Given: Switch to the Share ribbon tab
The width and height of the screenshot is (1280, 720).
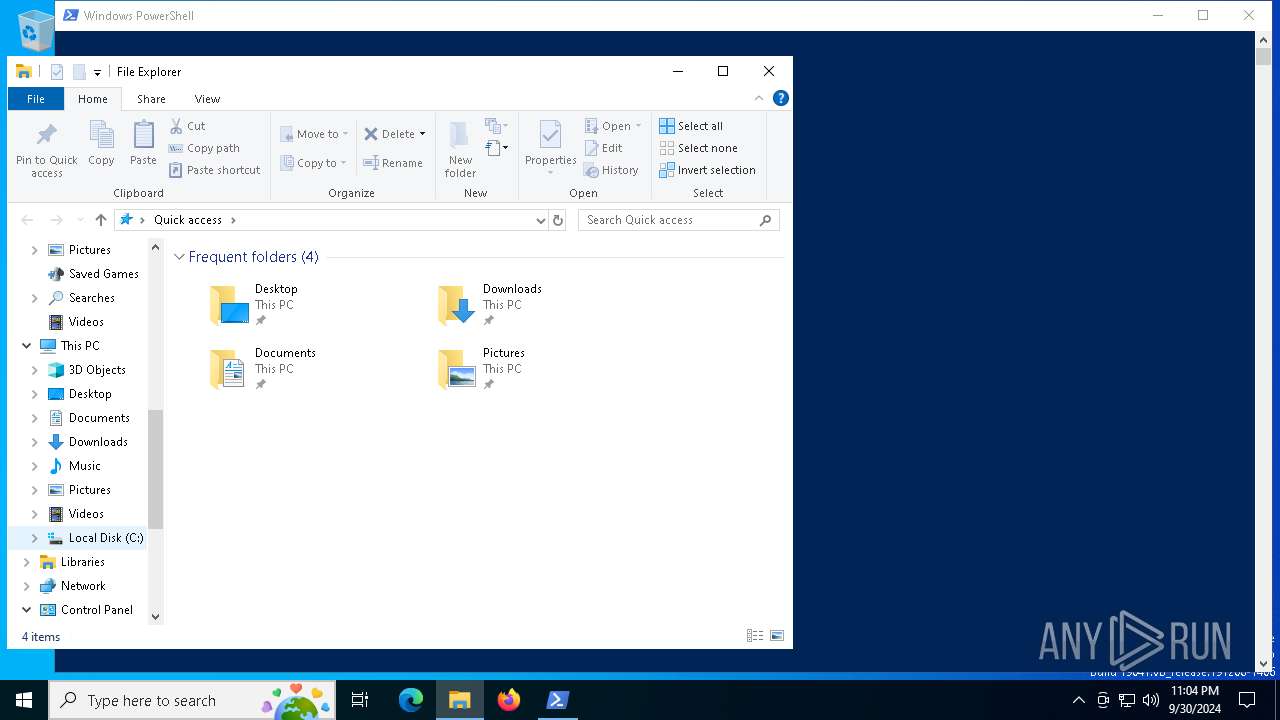Looking at the screenshot, I should [x=151, y=99].
